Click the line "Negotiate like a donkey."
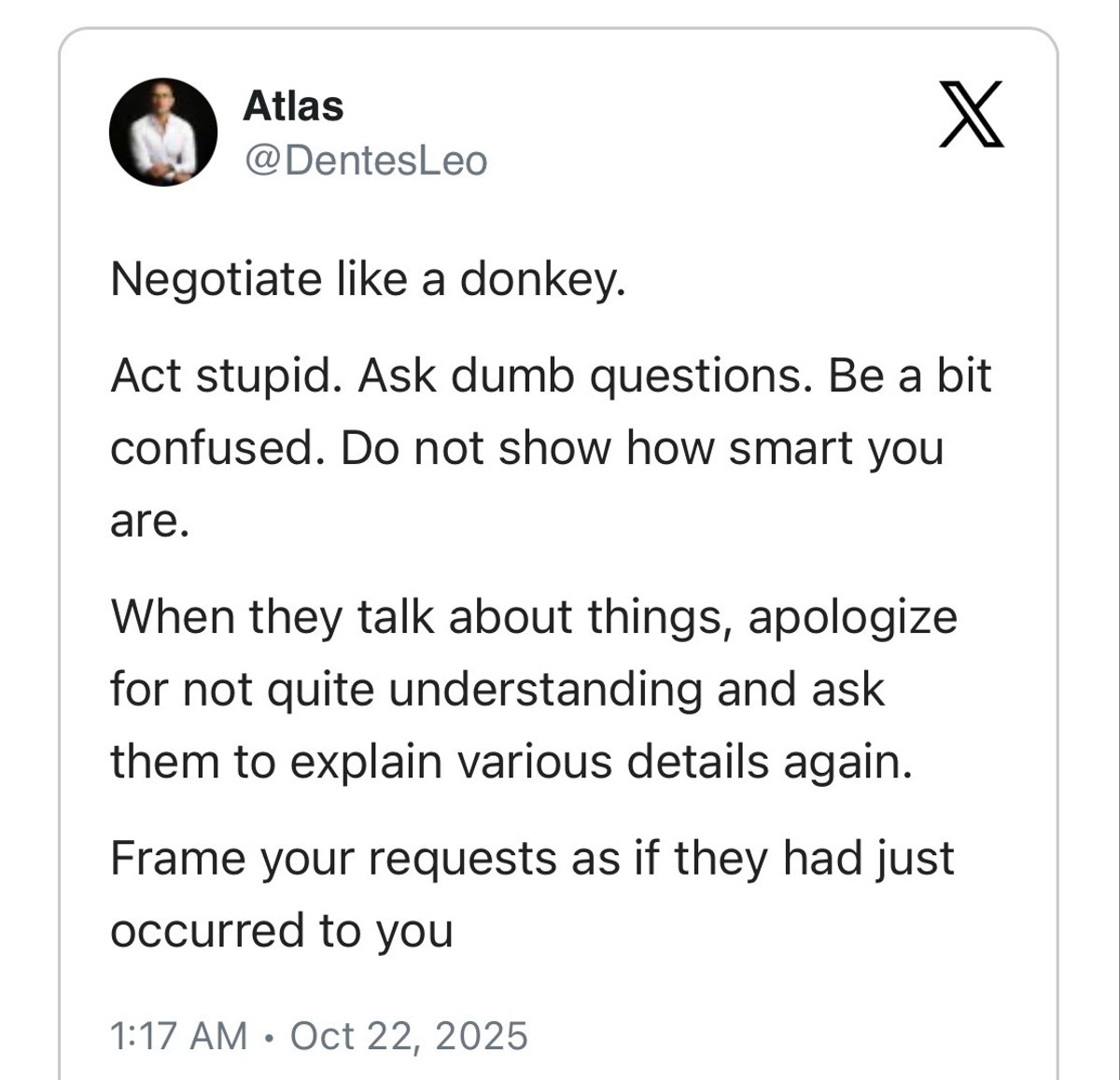The height and width of the screenshot is (1080, 1120). coord(367,278)
